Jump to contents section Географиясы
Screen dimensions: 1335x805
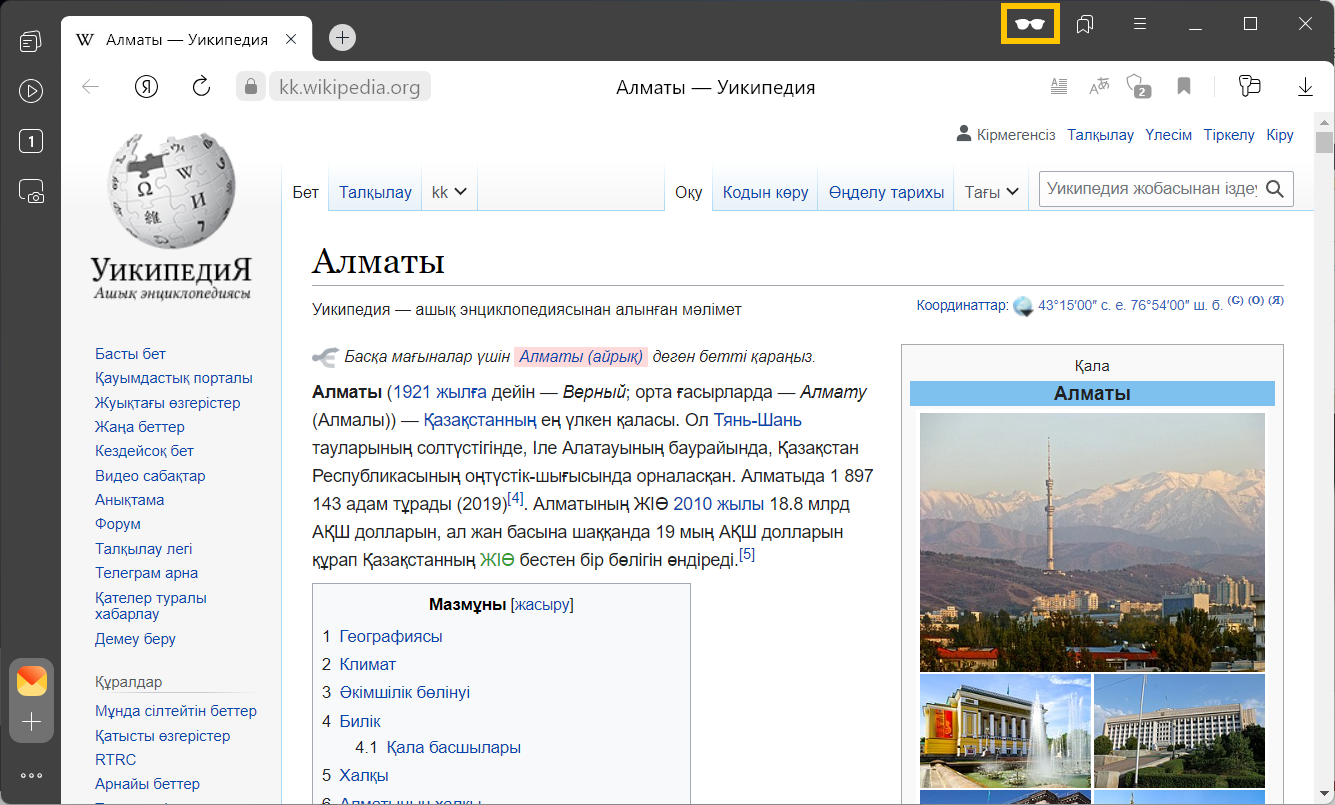391,636
